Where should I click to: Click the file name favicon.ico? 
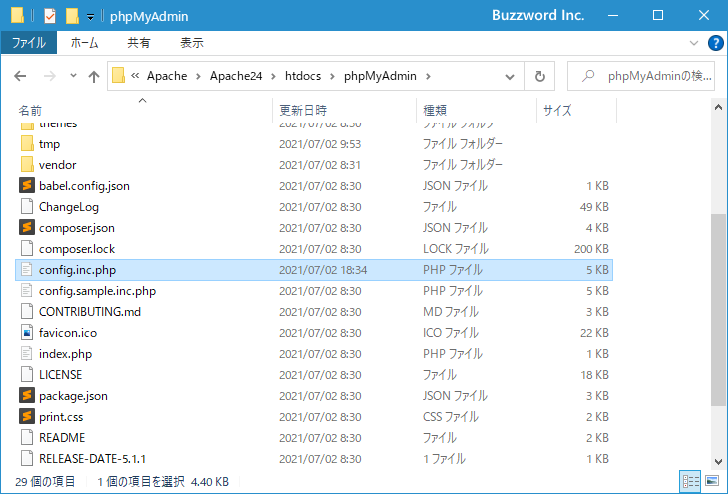pyautogui.click(x=68, y=333)
